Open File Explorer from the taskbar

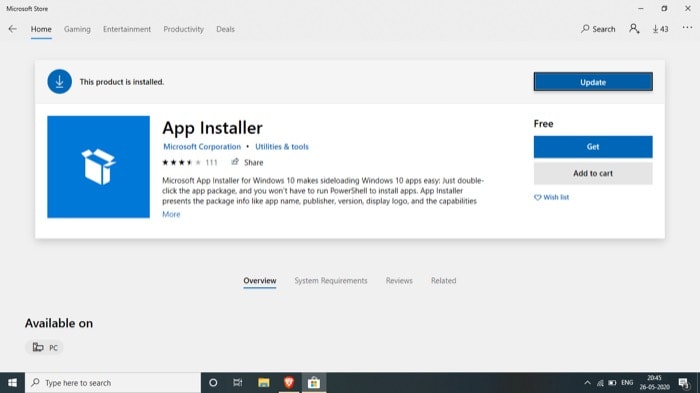pyautogui.click(x=263, y=383)
